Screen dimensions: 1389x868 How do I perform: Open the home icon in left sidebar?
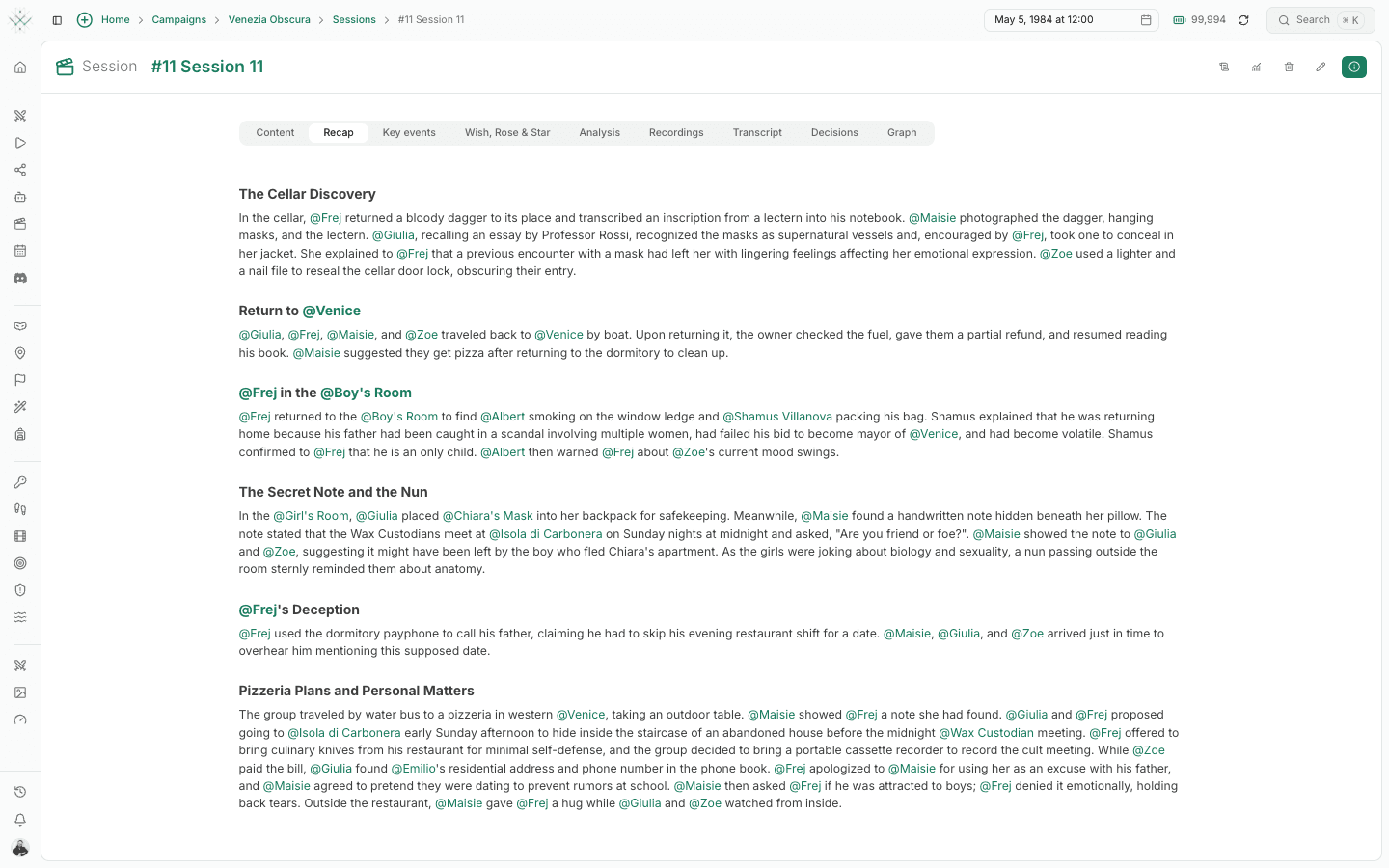tap(20, 68)
